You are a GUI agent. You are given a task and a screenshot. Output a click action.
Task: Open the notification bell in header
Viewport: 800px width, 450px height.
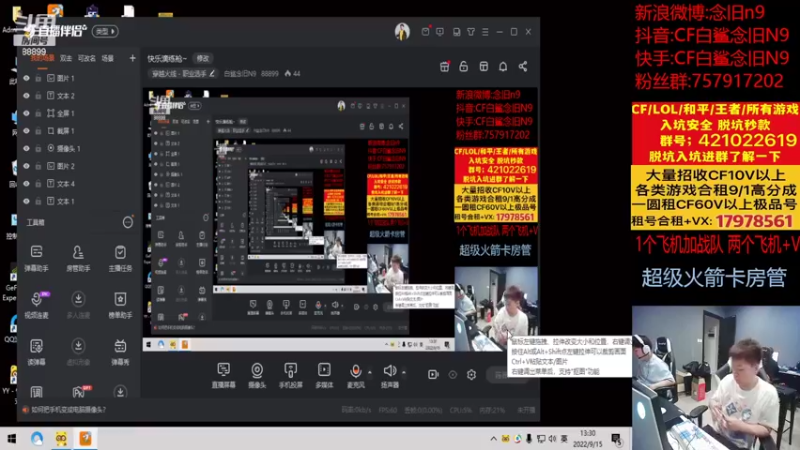[503, 66]
